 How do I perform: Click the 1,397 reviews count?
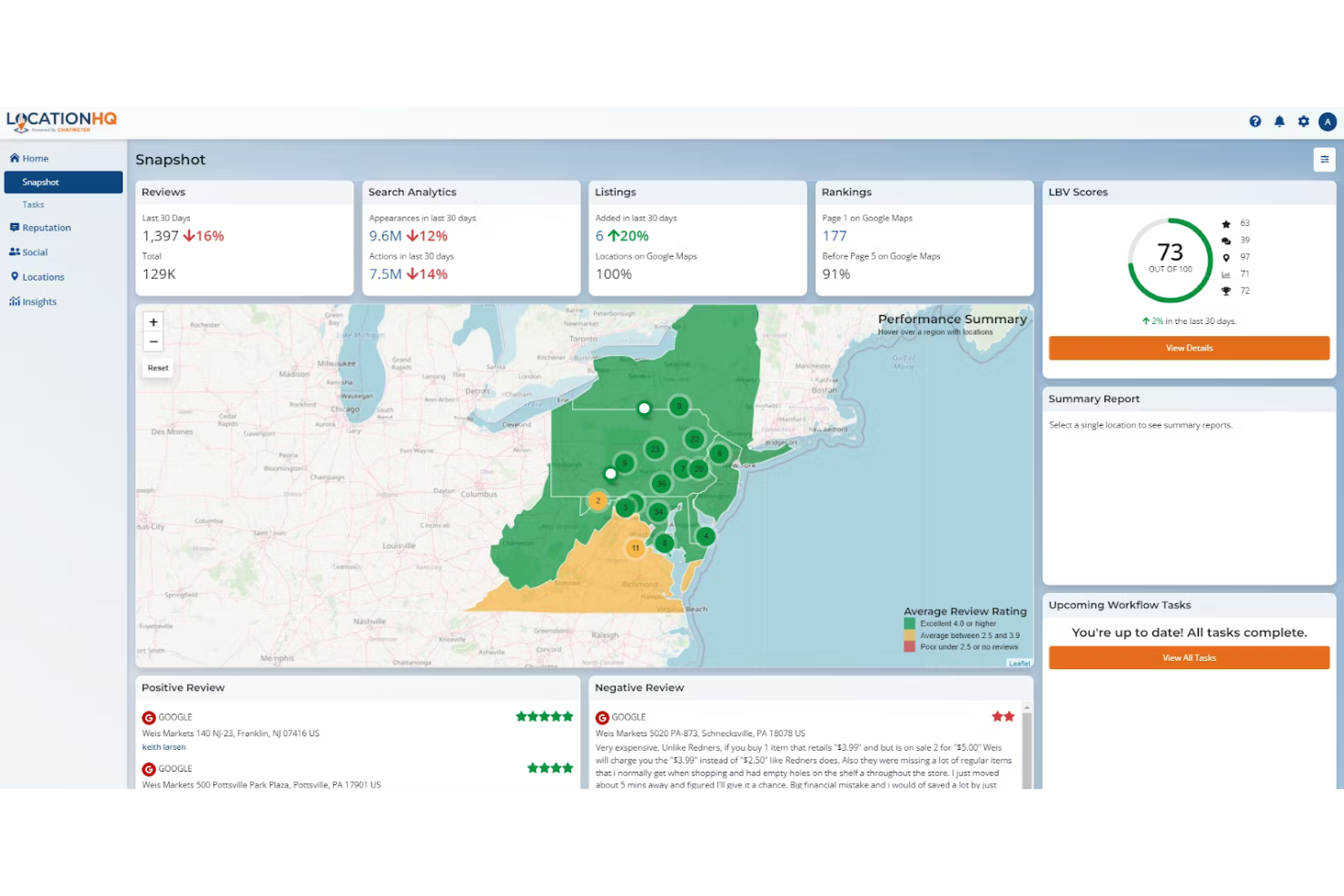(x=161, y=236)
